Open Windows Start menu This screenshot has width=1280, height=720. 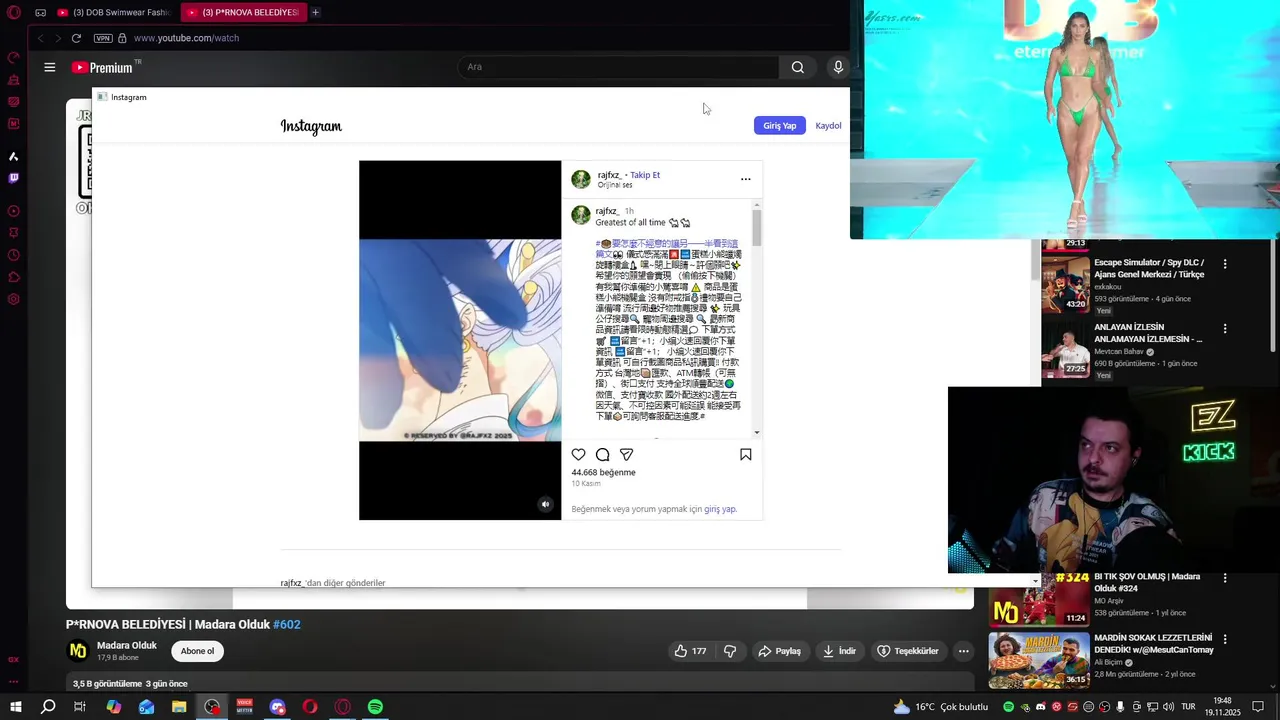click(x=15, y=707)
